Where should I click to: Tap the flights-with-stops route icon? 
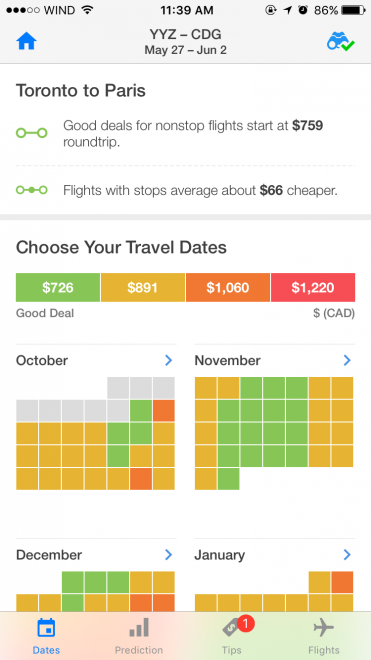32,190
